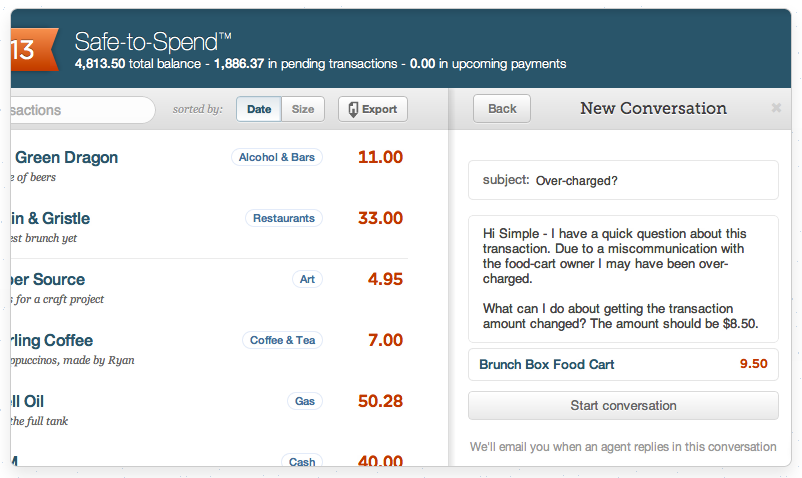Close the New Conversation panel
Screen dimensions: 802x478
click(777, 108)
